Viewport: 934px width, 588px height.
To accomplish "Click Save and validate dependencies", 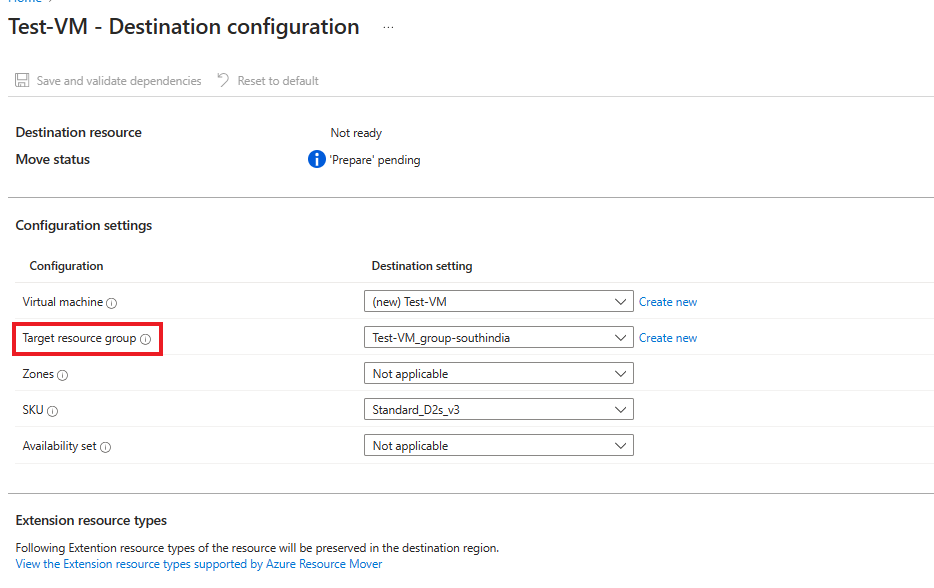I will (118, 80).
